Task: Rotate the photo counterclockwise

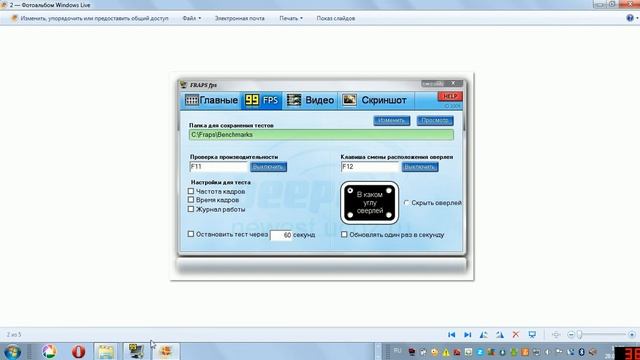Action: 484,335
